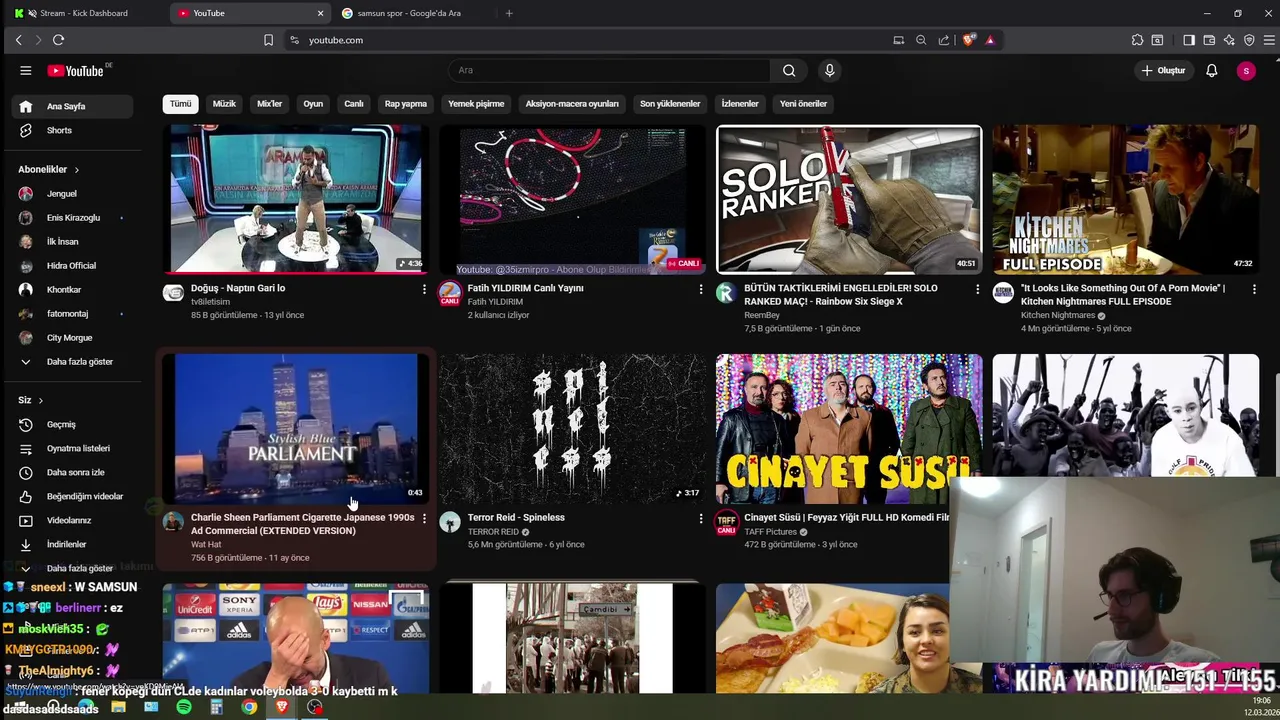Bookmark this page

click(x=268, y=40)
